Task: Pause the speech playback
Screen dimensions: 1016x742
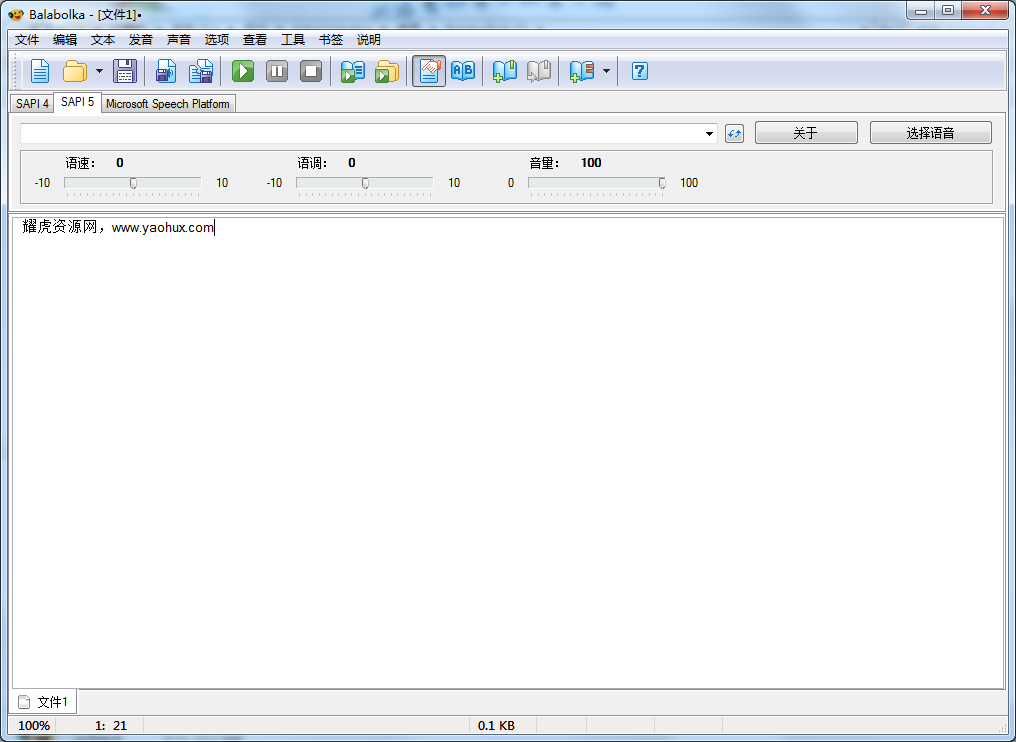Action: tap(277, 71)
